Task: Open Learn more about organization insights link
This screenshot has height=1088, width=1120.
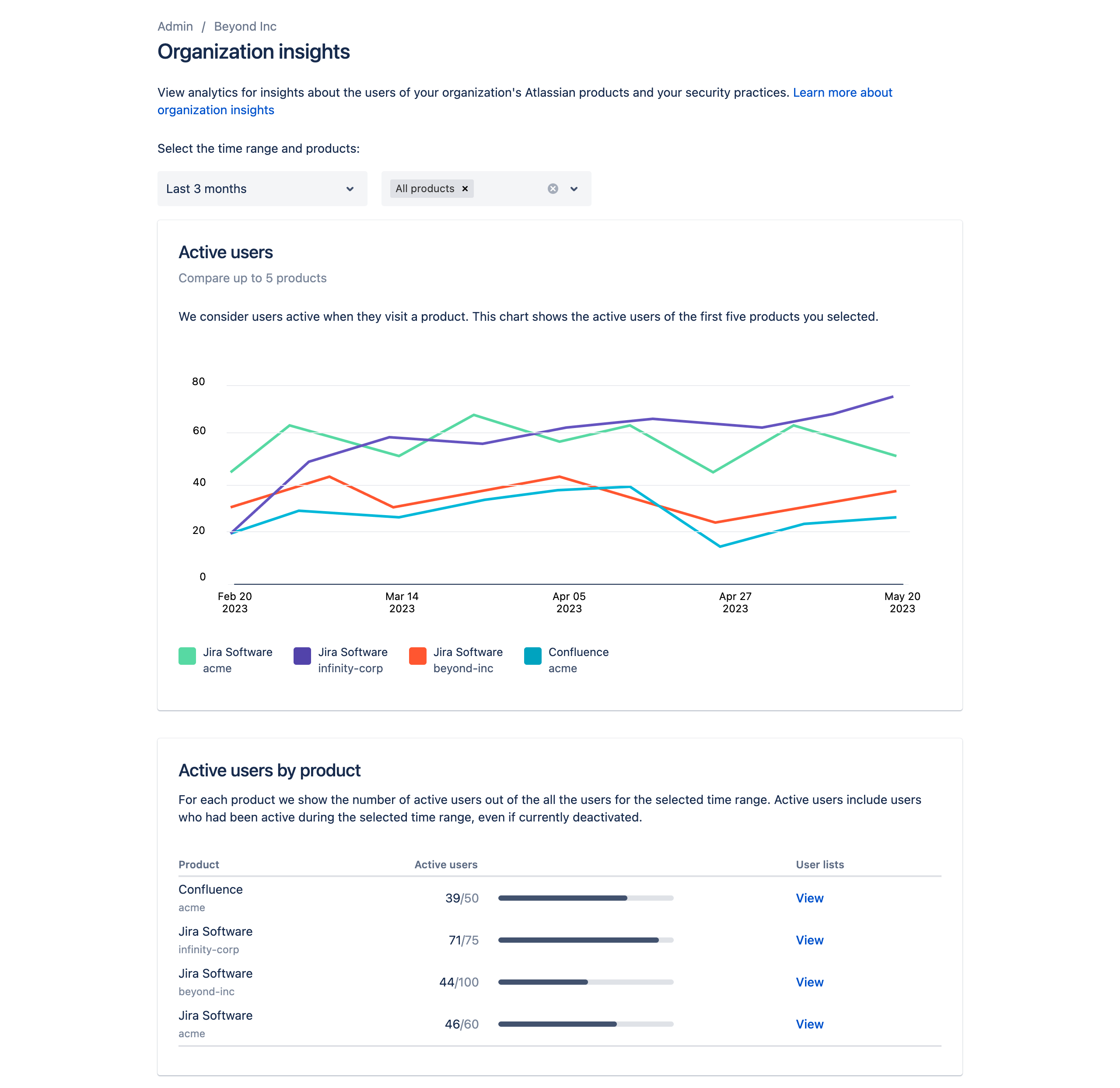Action: pyautogui.click(x=842, y=93)
